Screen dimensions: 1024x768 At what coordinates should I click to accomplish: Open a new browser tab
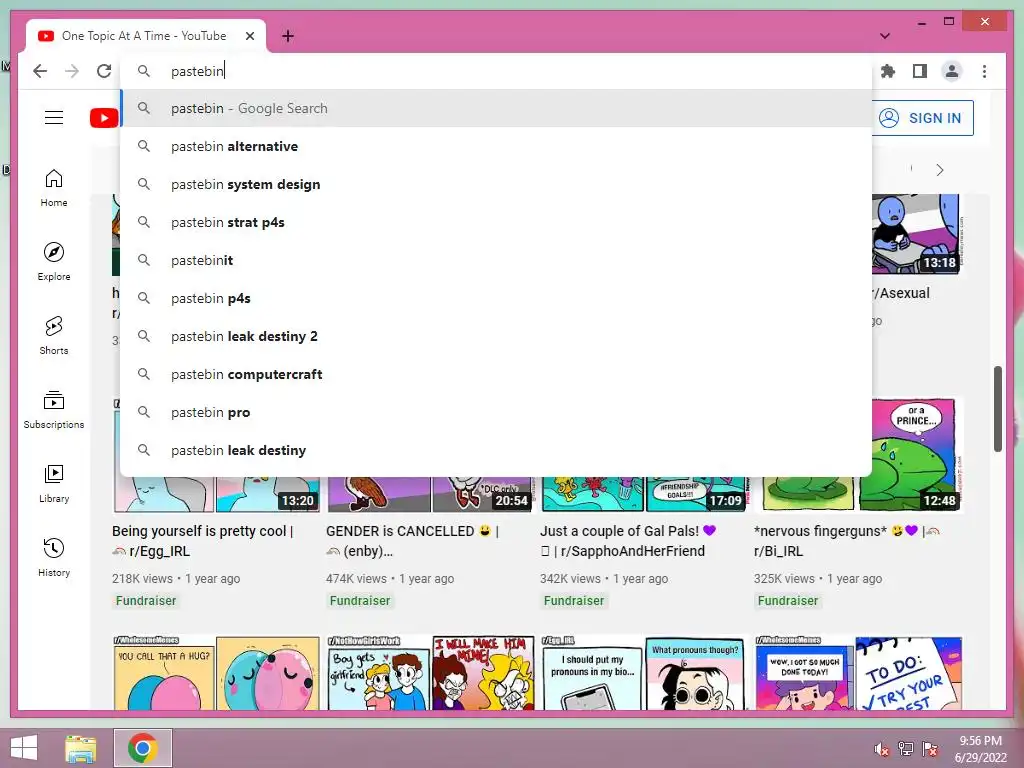point(287,36)
